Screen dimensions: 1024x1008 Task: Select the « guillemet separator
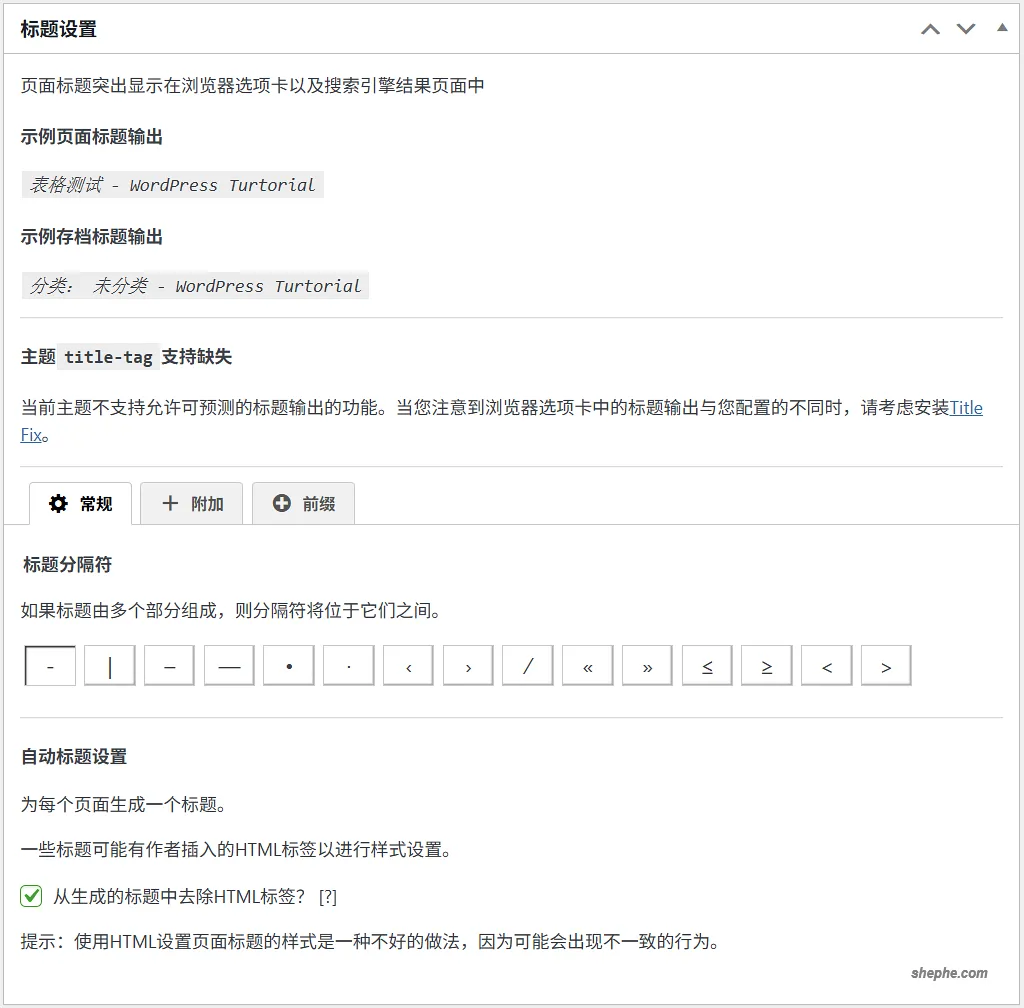coord(587,665)
